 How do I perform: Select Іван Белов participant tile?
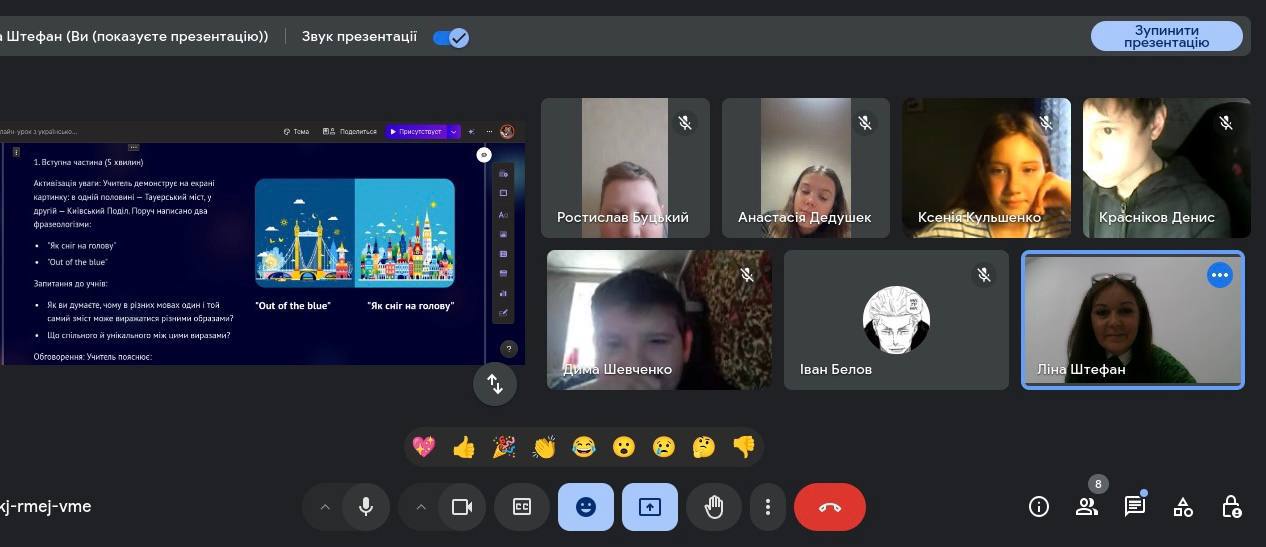[x=896, y=320]
